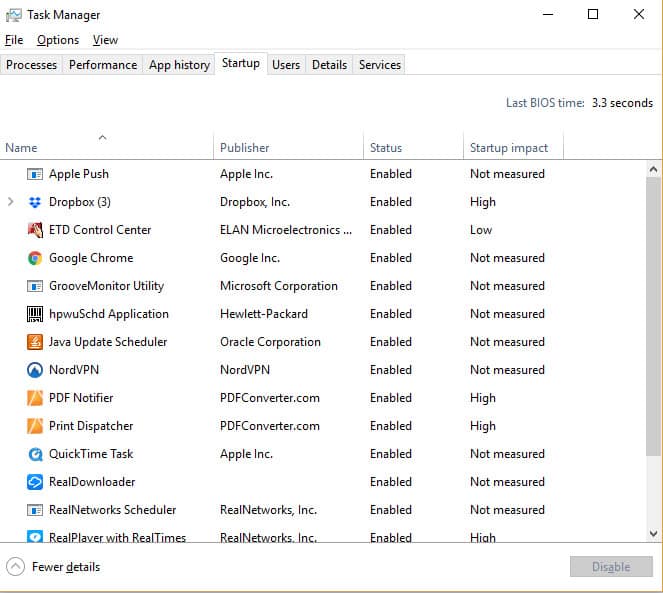Expand the Dropbox (3) group
The image size is (663, 593).
[11, 202]
